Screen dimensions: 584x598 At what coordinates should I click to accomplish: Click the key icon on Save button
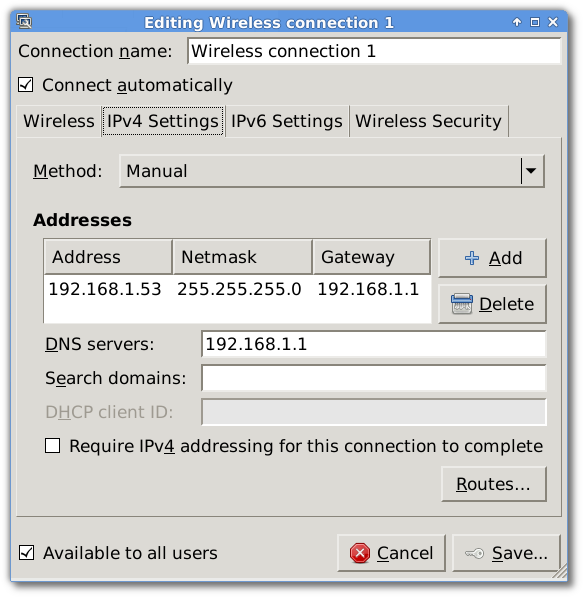[x=474, y=553]
